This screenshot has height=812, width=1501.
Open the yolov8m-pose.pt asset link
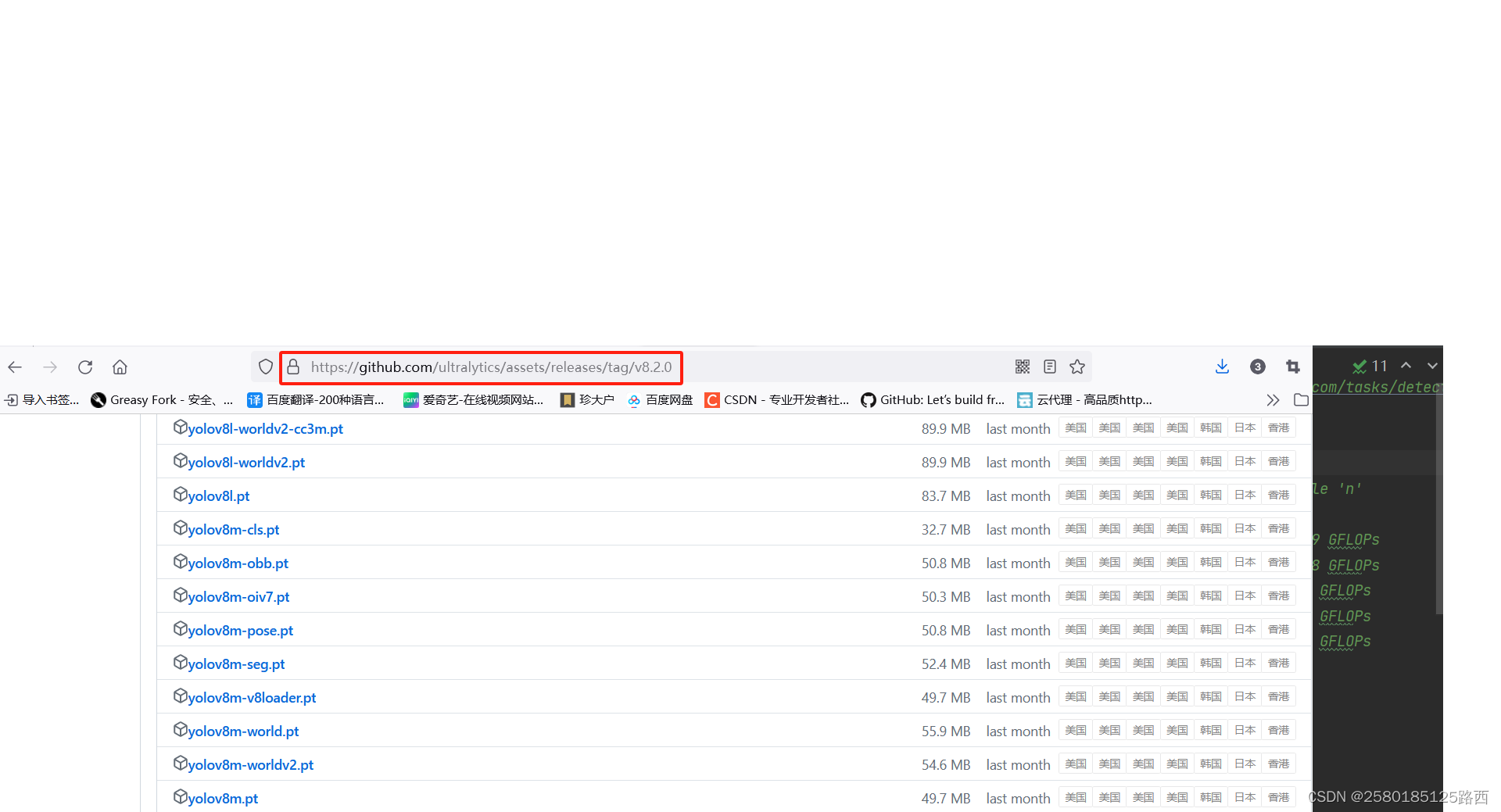click(240, 631)
